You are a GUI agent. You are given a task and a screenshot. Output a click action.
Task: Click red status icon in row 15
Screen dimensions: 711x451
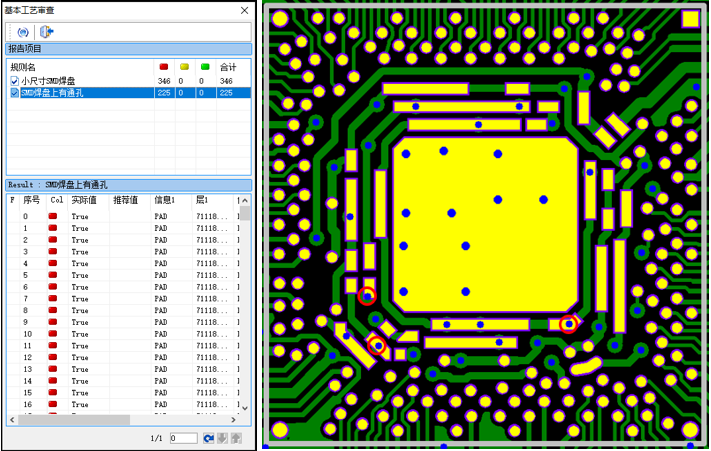point(53,393)
